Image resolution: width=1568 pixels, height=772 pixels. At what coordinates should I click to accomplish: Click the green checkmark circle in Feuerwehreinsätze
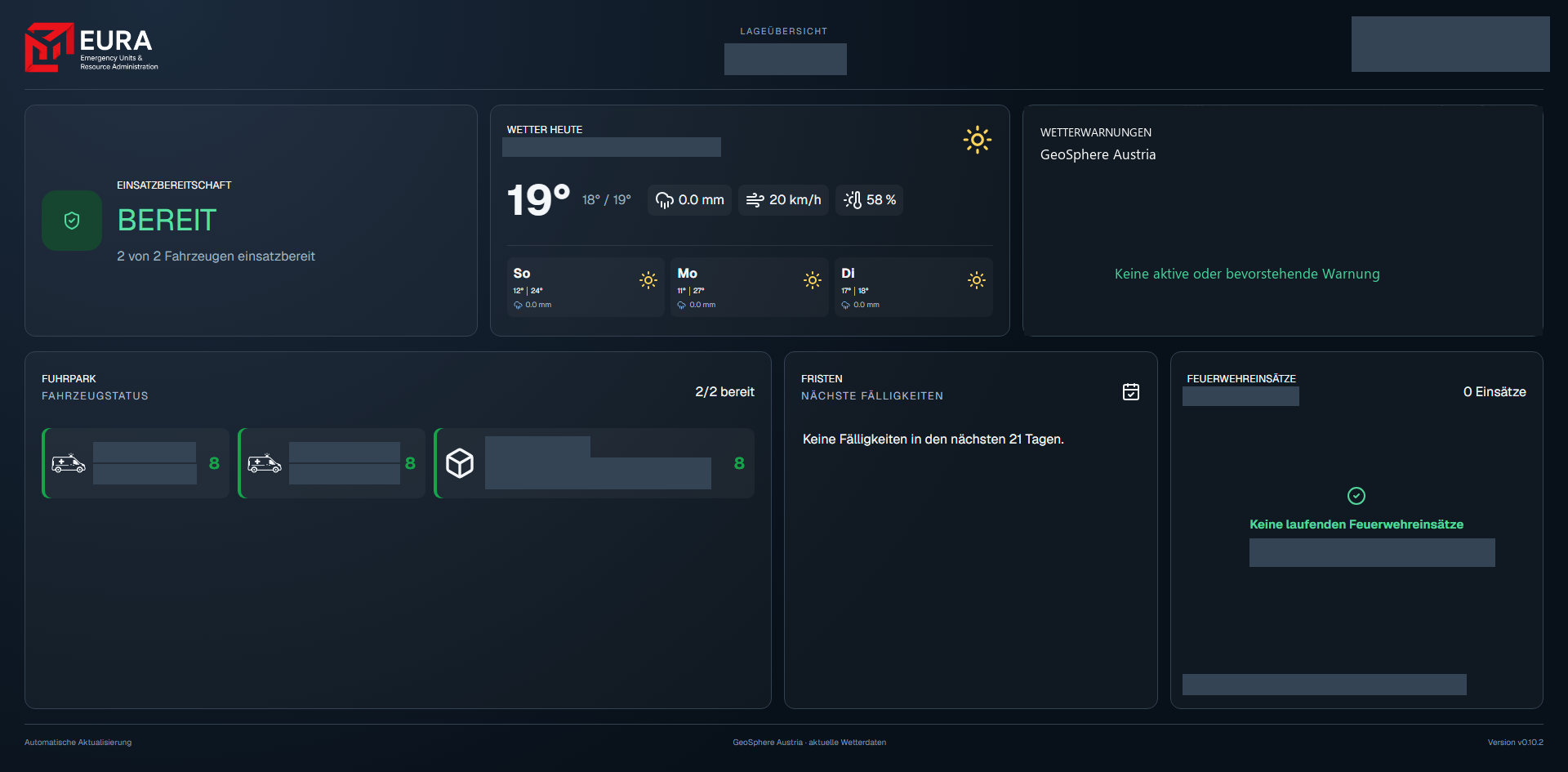coord(1356,496)
